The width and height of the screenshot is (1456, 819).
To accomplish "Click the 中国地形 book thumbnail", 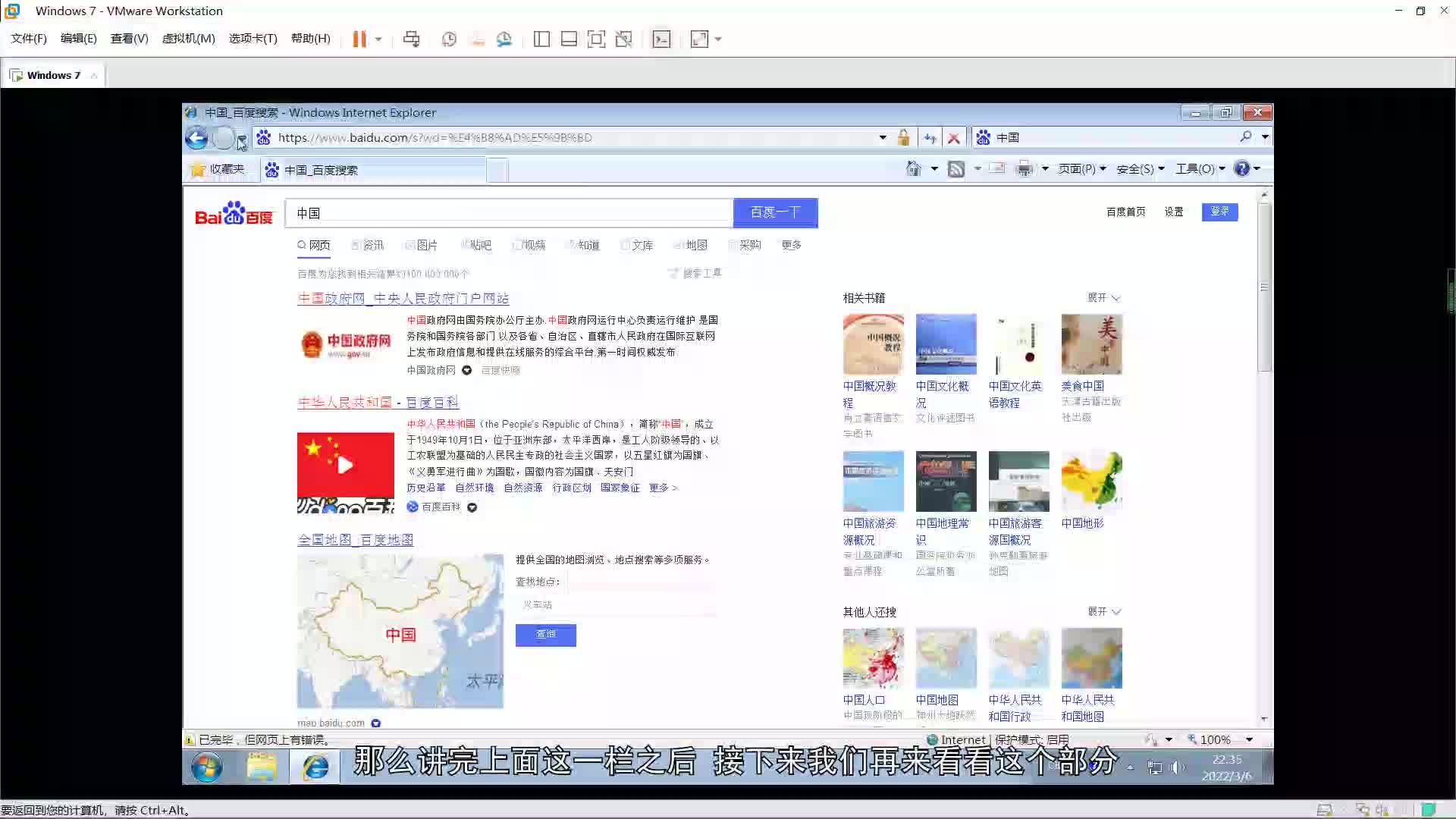I will point(1092,482).
